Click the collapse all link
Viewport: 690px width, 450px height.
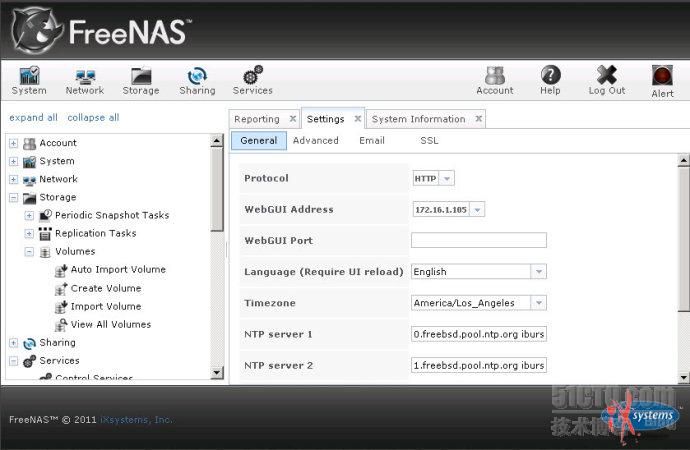(x=93, y=118)
